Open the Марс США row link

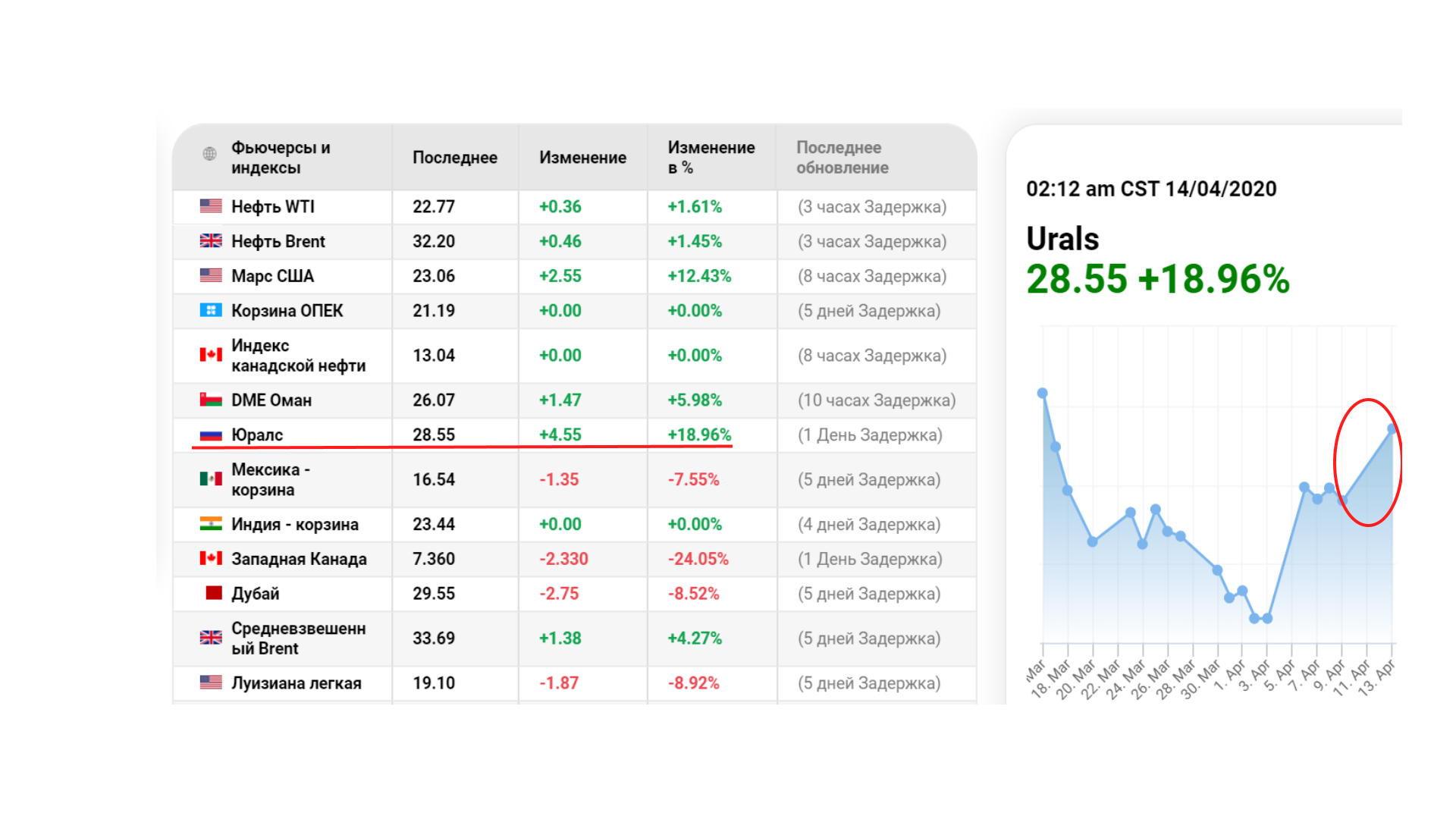click(272, 276)
